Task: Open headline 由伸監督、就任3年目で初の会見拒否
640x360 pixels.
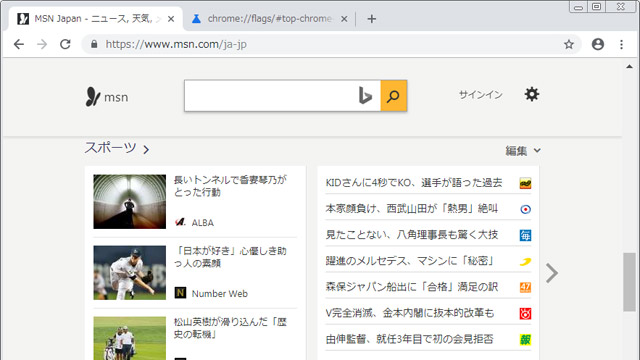Action: (409, 339)
